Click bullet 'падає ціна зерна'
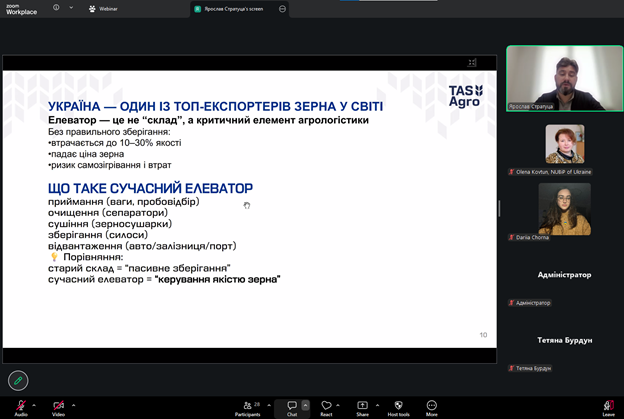Viewport: 624px width, 419px height. tap(86, 154)
